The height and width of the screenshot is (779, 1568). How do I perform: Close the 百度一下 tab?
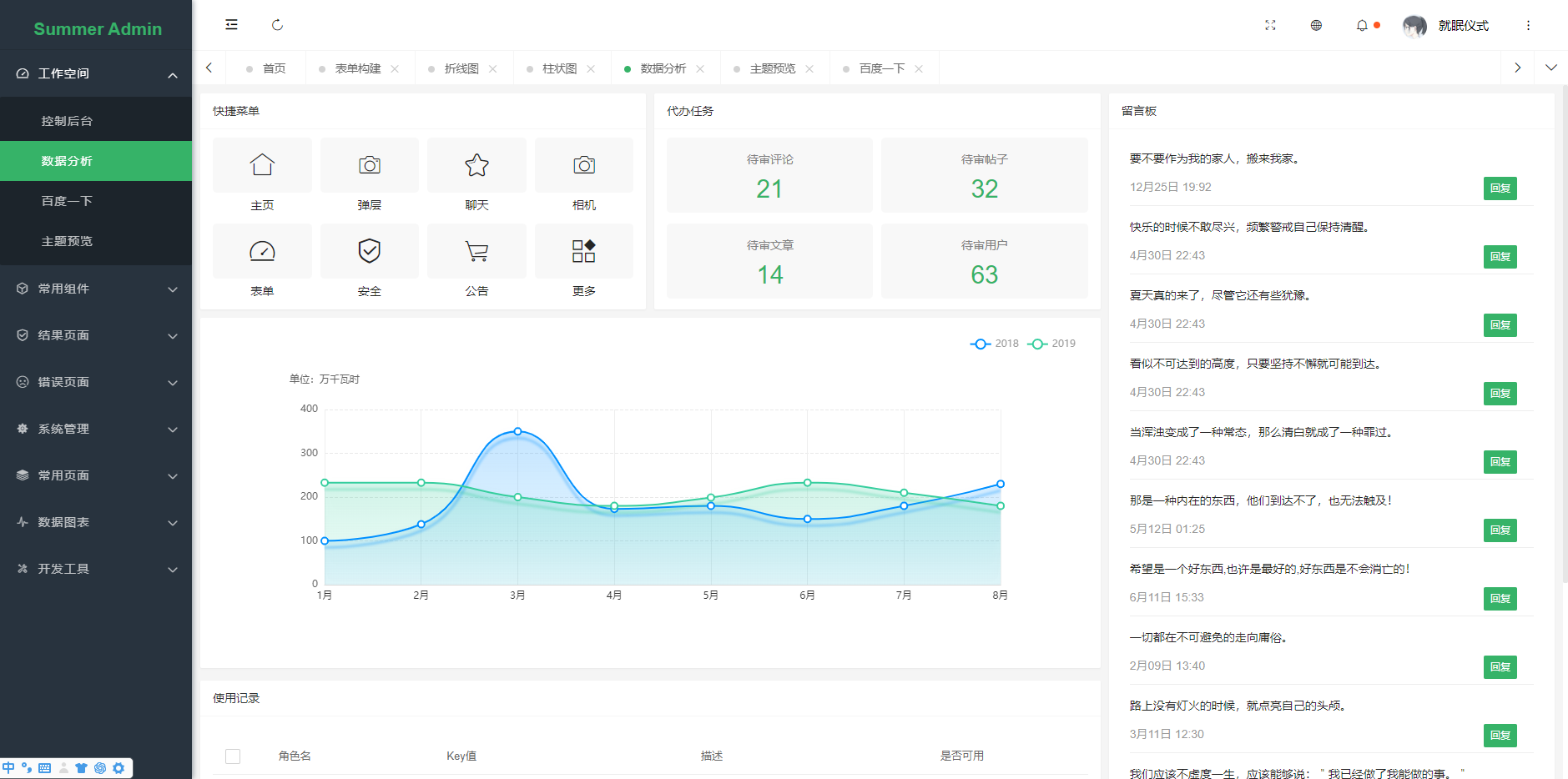coord(919,68)
